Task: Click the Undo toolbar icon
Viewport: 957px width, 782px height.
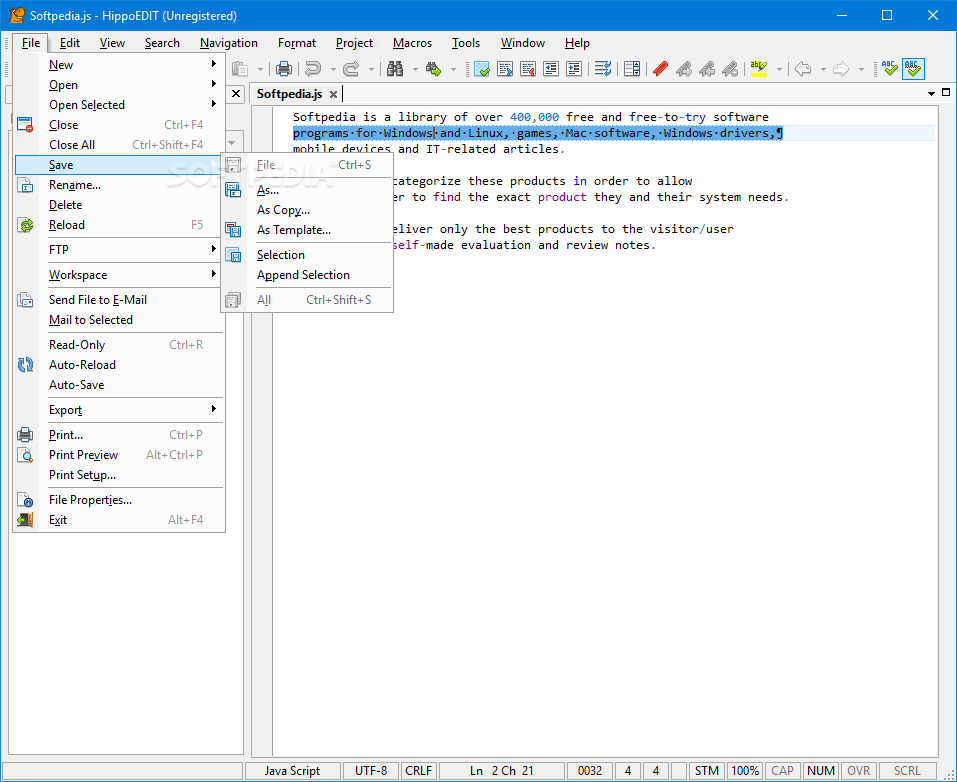Action: tap(314, 69)
